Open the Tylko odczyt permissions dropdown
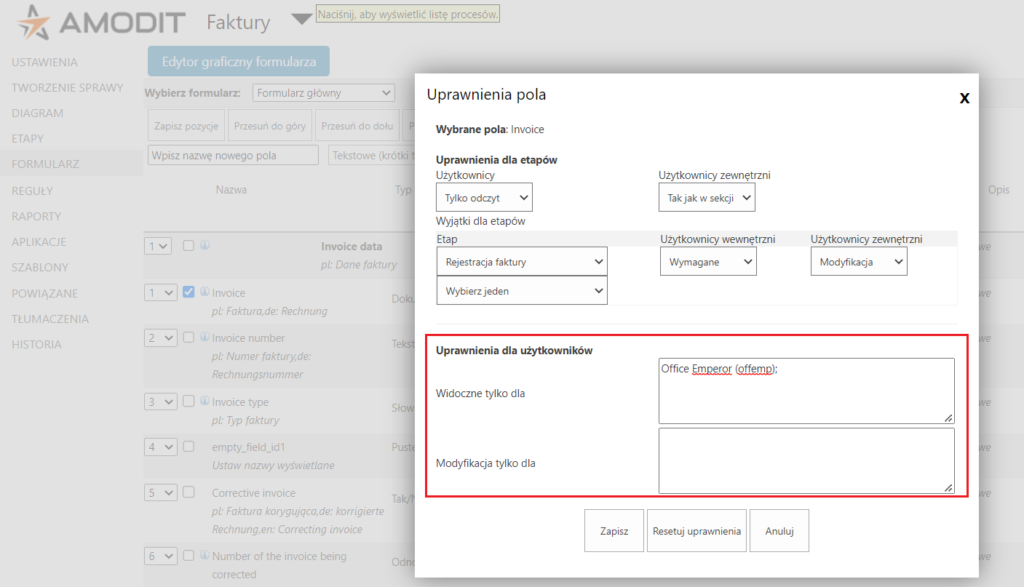The image size is (1024, 587). [485, 197]
